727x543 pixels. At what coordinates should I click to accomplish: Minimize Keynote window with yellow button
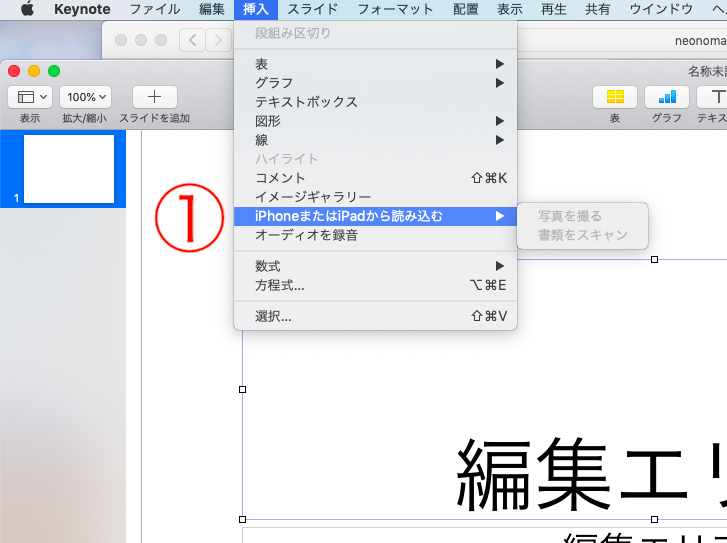(x=34, y=71)
